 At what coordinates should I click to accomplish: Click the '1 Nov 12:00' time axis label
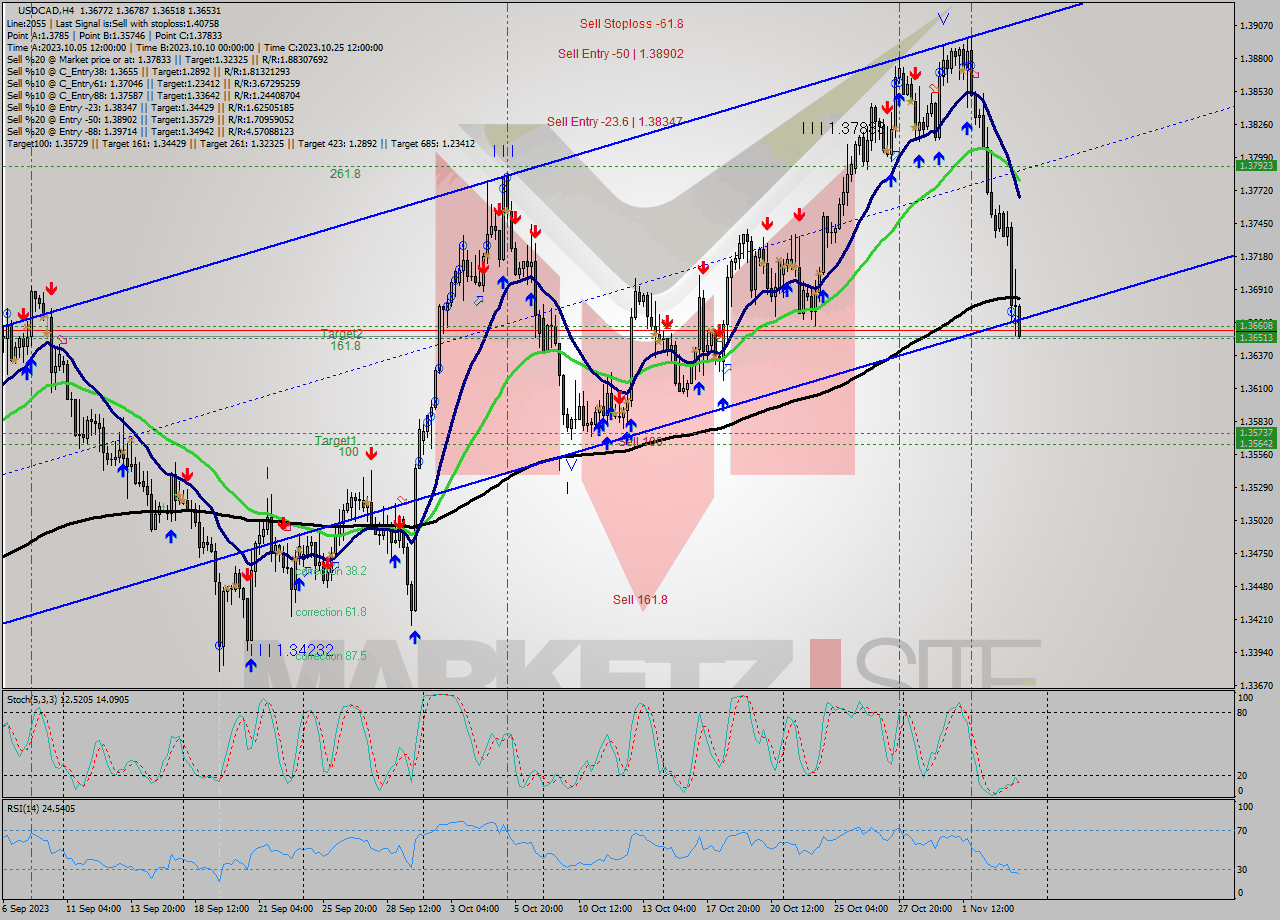[988, 909]
